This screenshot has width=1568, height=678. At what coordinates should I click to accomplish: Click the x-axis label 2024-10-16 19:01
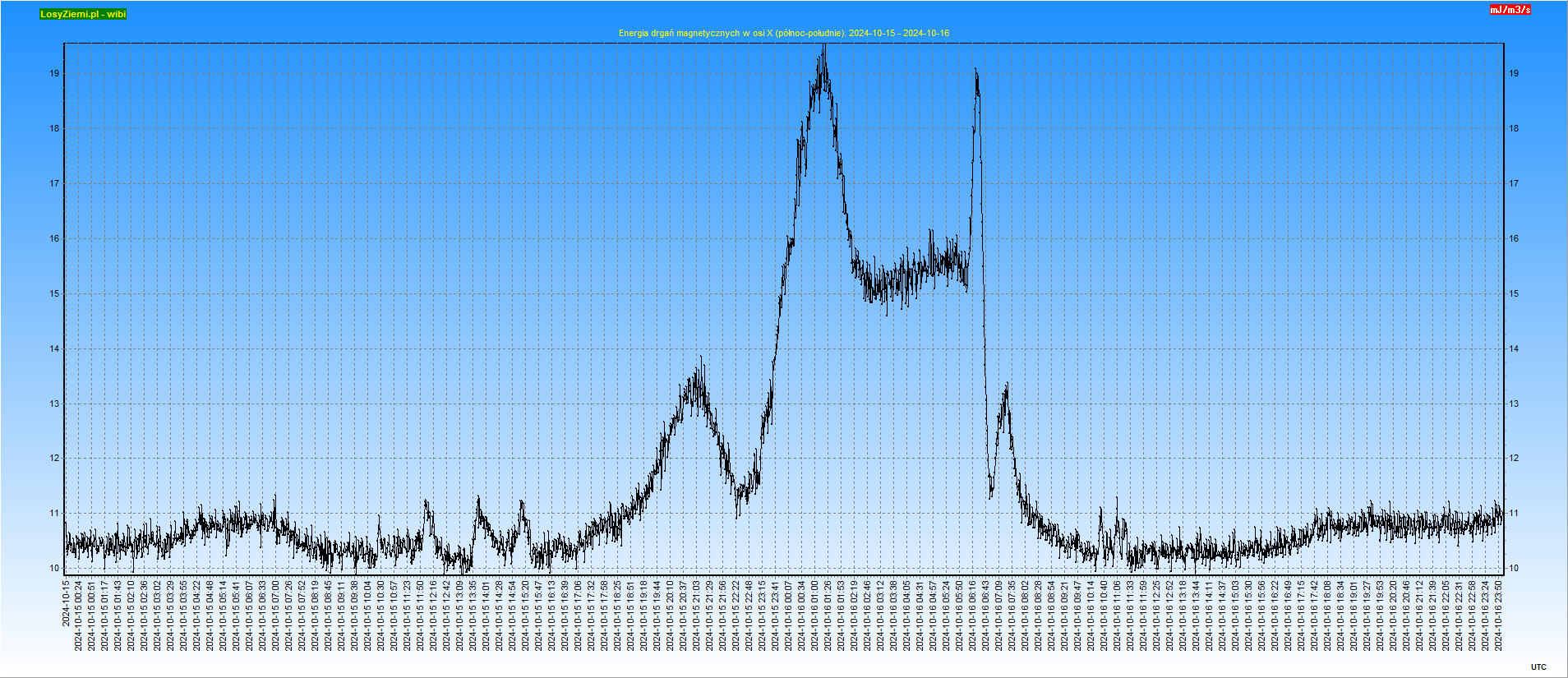point(1354,616)
